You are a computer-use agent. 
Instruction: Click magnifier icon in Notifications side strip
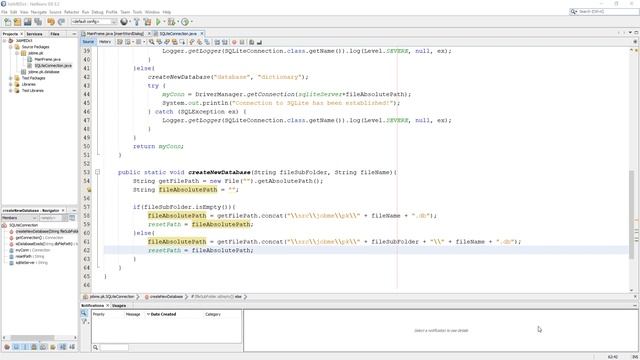(84, 313)
